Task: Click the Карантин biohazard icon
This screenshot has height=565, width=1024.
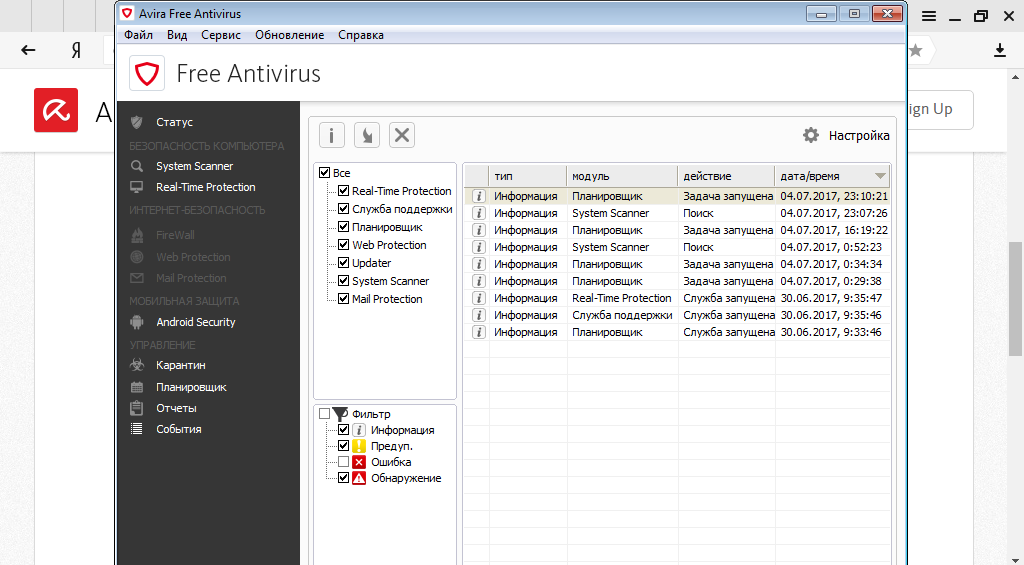Action: click(136, 365)
